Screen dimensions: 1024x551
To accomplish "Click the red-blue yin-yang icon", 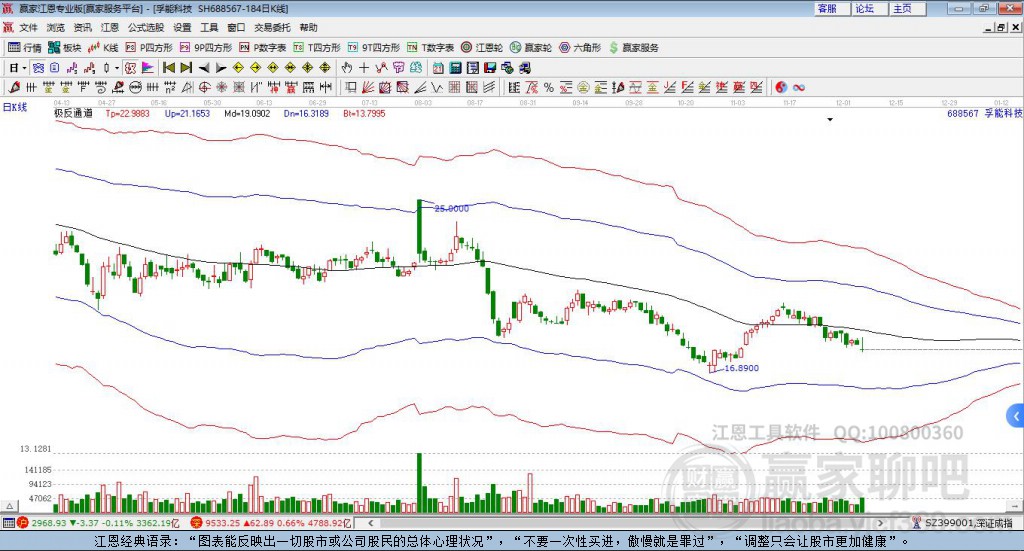I will point(781,87).
